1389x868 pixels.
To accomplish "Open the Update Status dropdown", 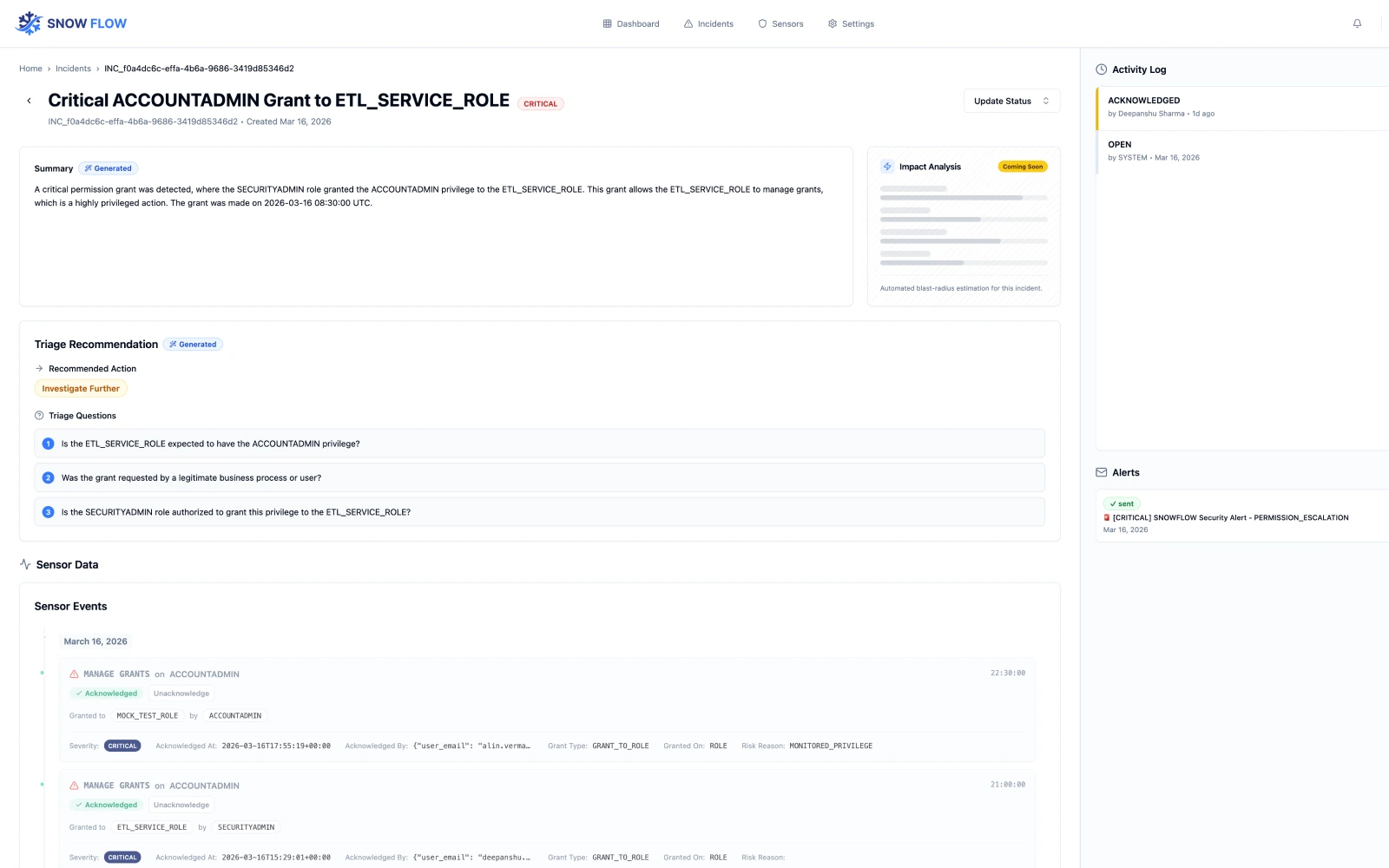I will [x=1011, y=101].
